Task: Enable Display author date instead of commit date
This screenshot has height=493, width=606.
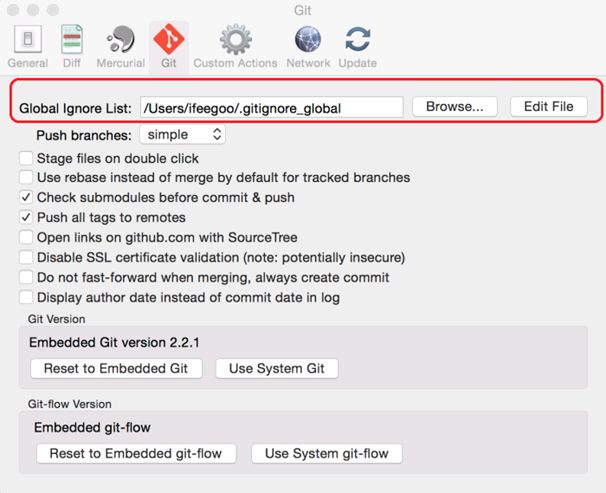Action: 26,298
